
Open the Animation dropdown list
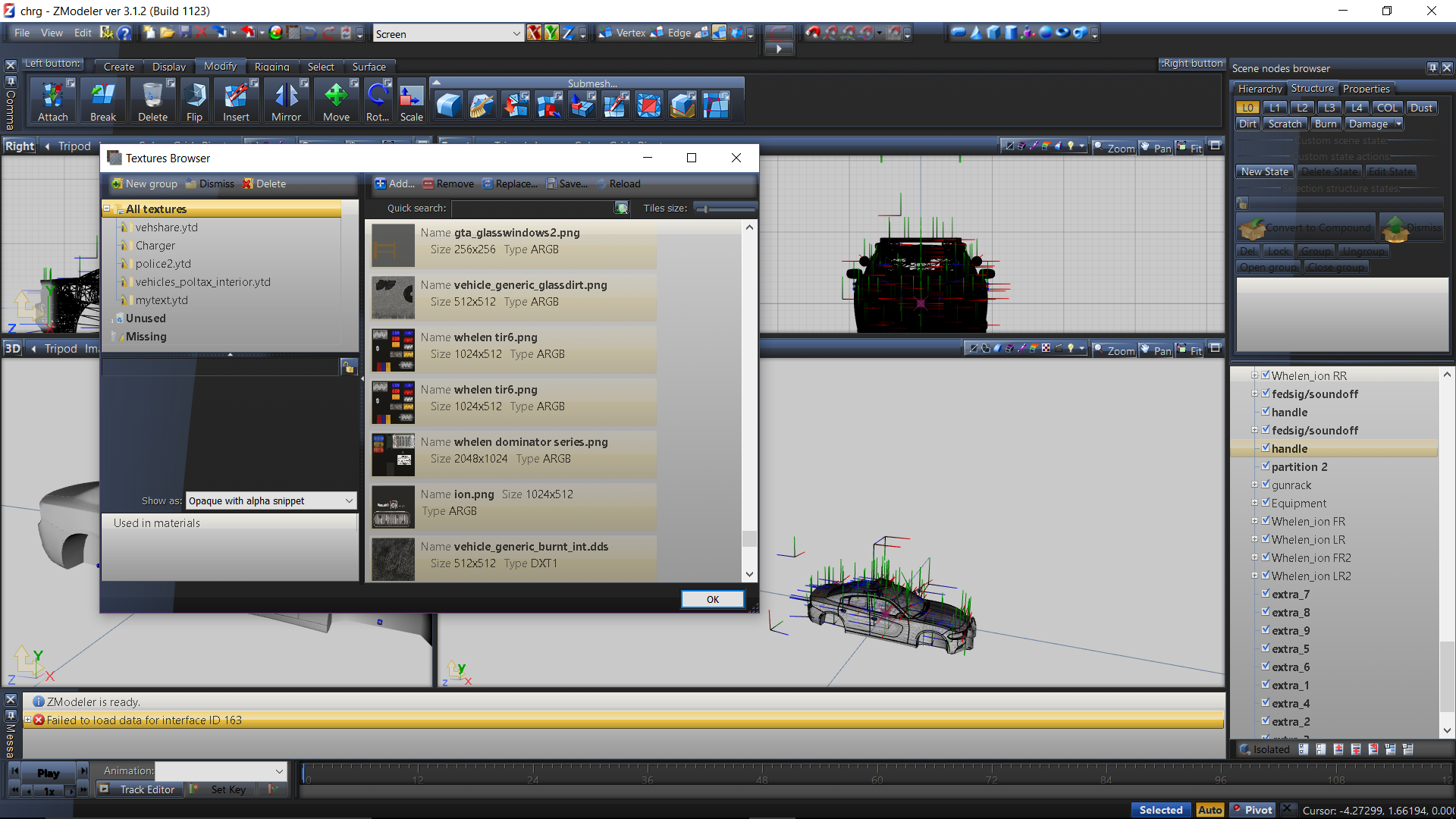pyautogui.click(x=279, y=770)
